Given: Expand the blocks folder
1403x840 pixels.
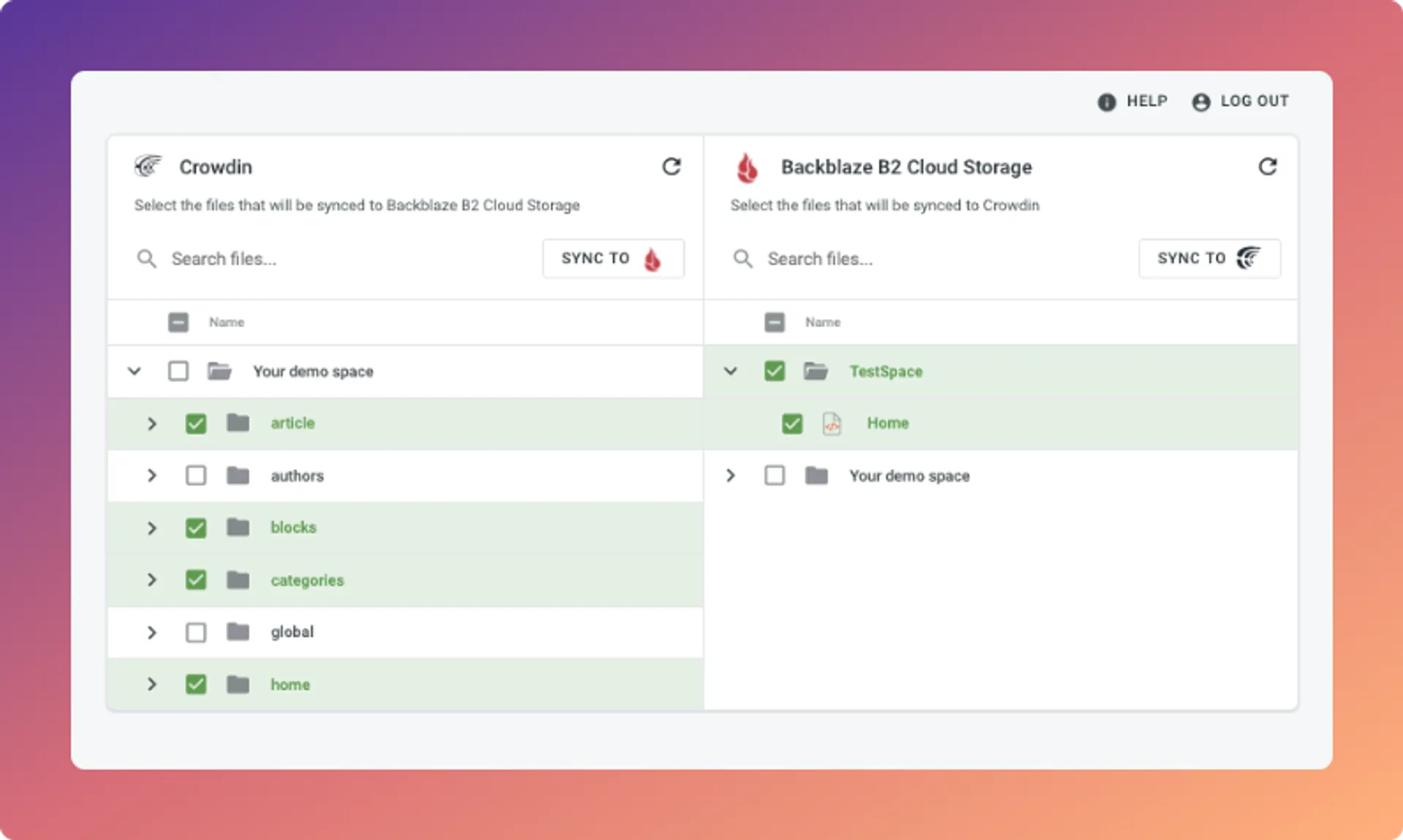Looking at the screenshot, I should (152, 528).
